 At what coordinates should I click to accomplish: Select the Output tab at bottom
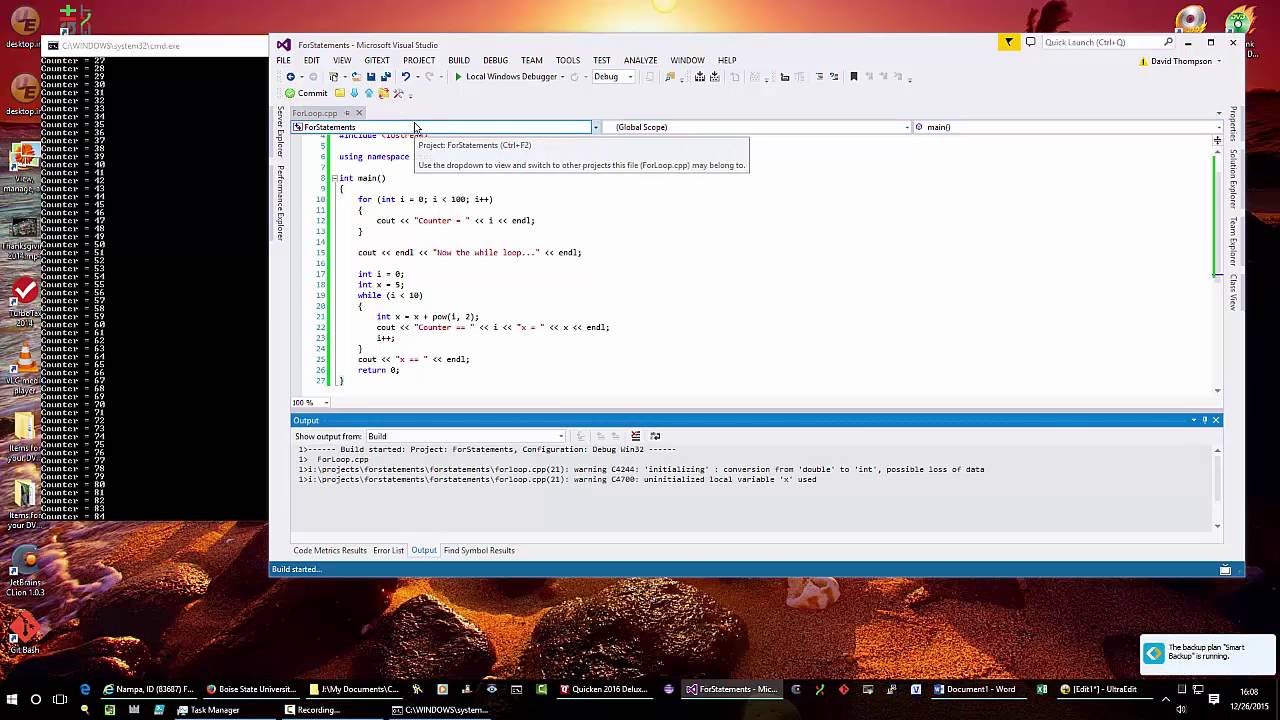pyautogui.click(x=424, y=550)
